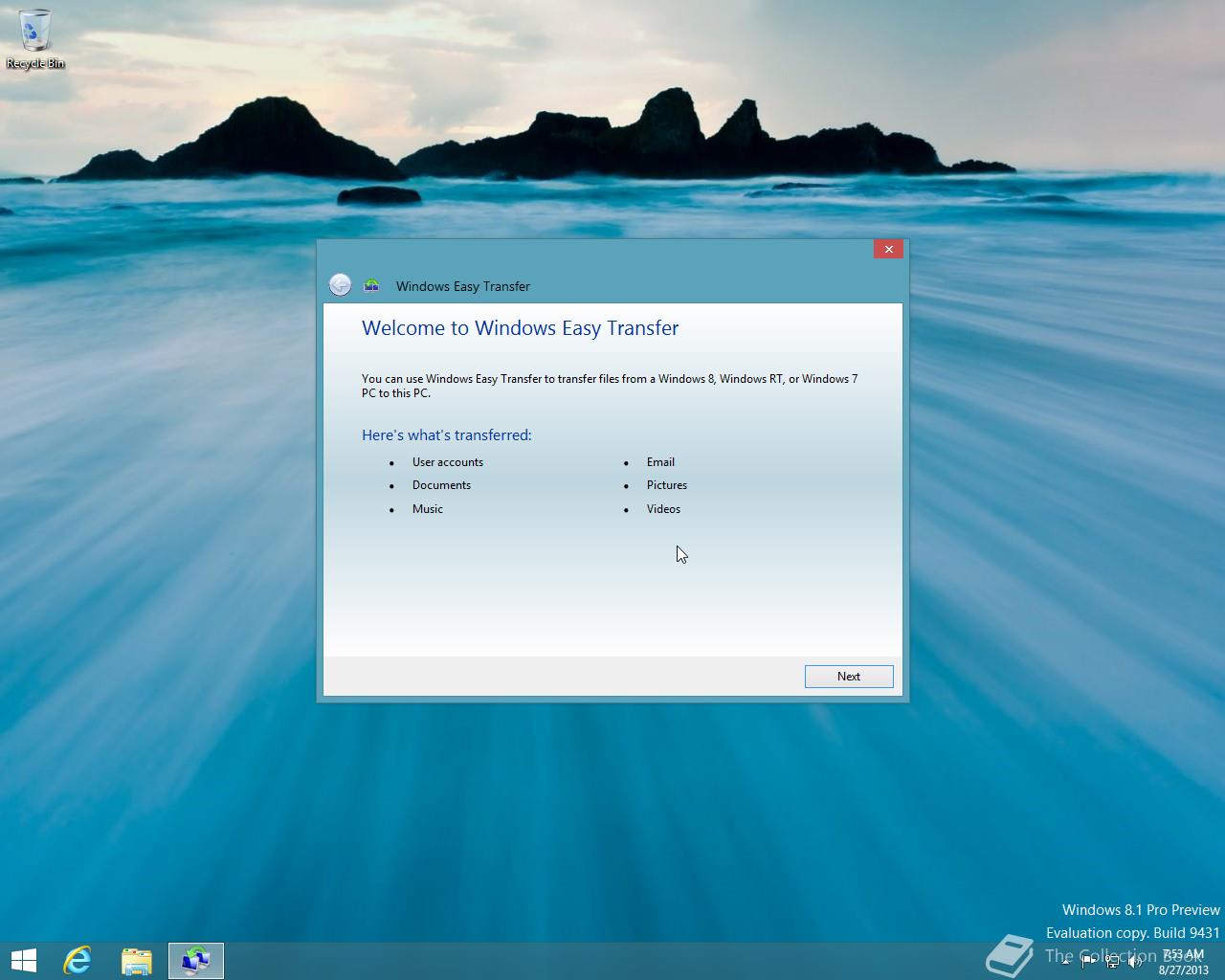
Task: Launch Internet Explorer from the taskbar
Action: [78, 961]
